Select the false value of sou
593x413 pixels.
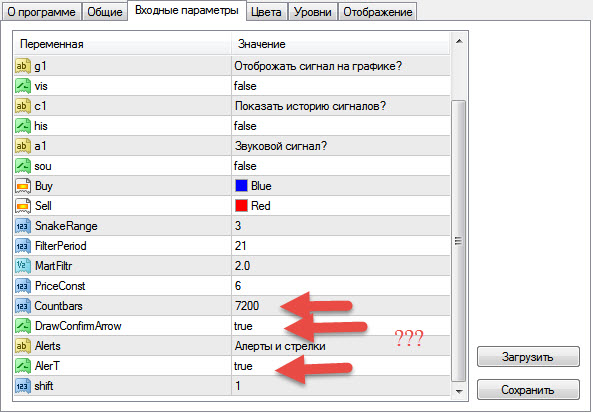click(x=245, y=166)
